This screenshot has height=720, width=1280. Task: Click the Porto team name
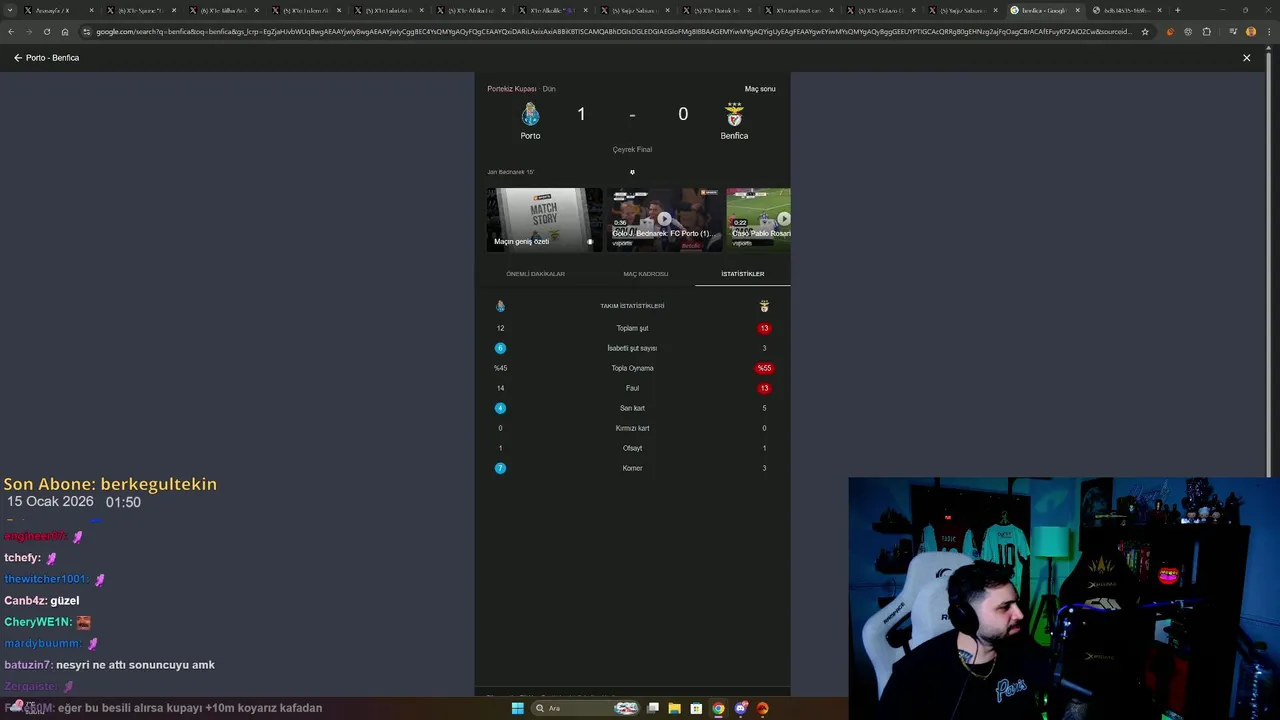click(x=530, y=136)
